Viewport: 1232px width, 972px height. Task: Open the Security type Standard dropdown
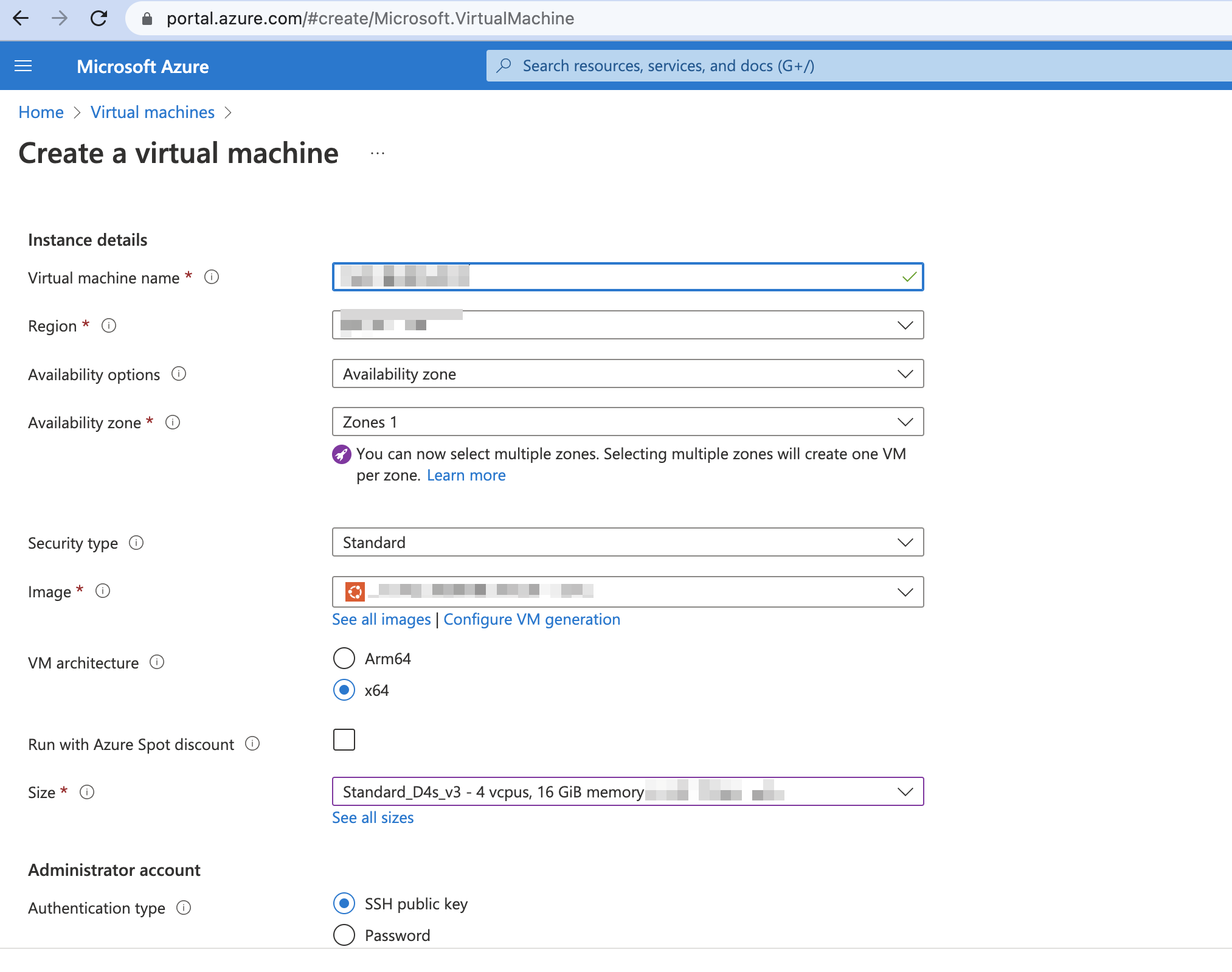(628, 542)
